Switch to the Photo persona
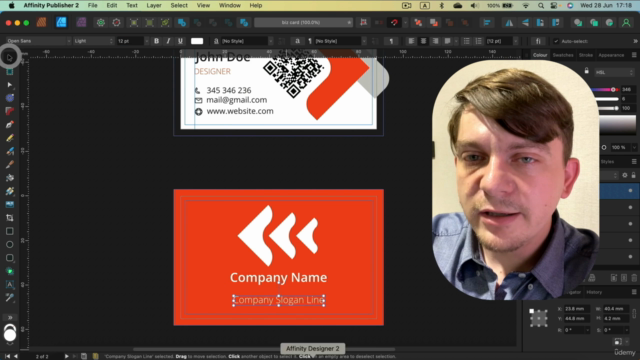Screen dimensions: 640x360 point(81,22)
